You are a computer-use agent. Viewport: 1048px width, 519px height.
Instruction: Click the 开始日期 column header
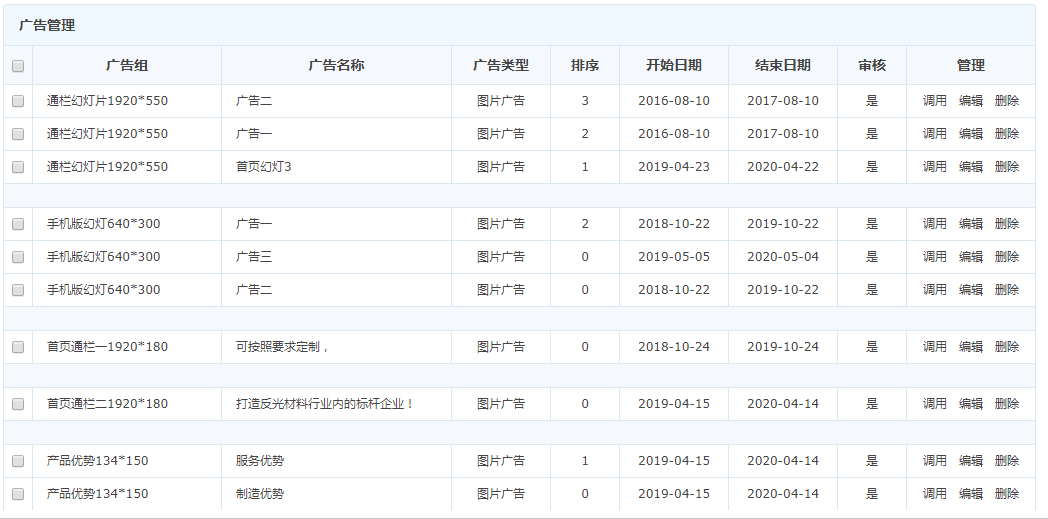pyautogui.click(x=673, y=66)
